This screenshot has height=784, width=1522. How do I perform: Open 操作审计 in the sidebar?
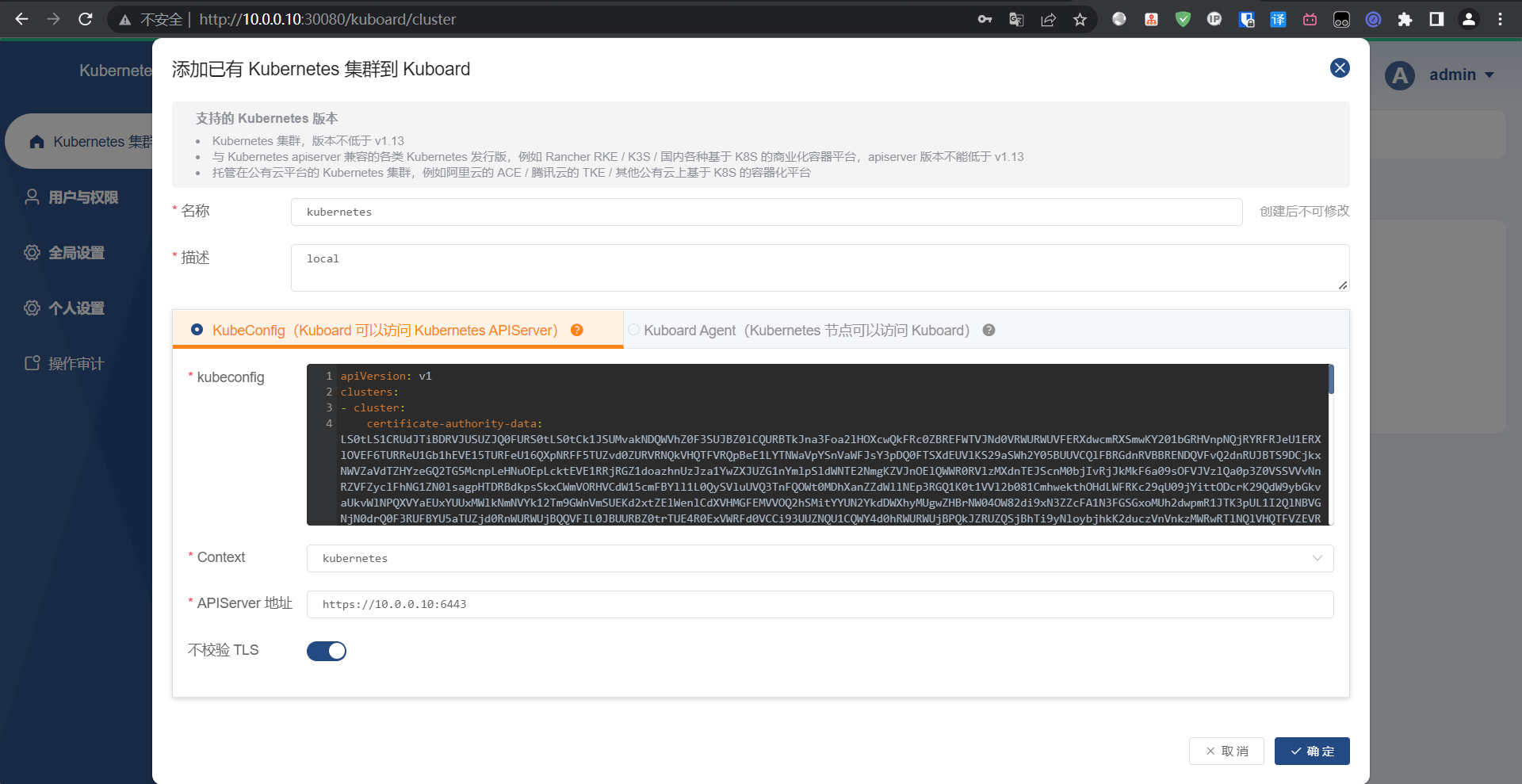click(x=76, y=363)
